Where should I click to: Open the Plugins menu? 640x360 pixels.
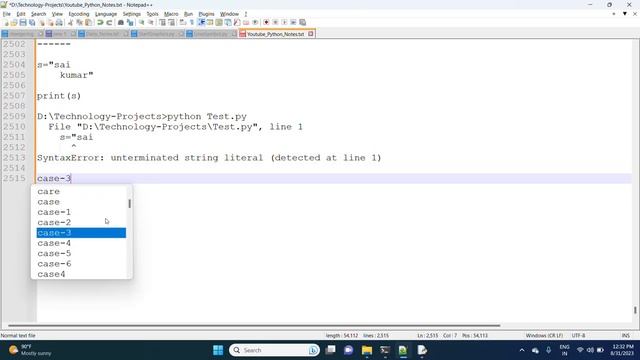(x=206, y=14)
